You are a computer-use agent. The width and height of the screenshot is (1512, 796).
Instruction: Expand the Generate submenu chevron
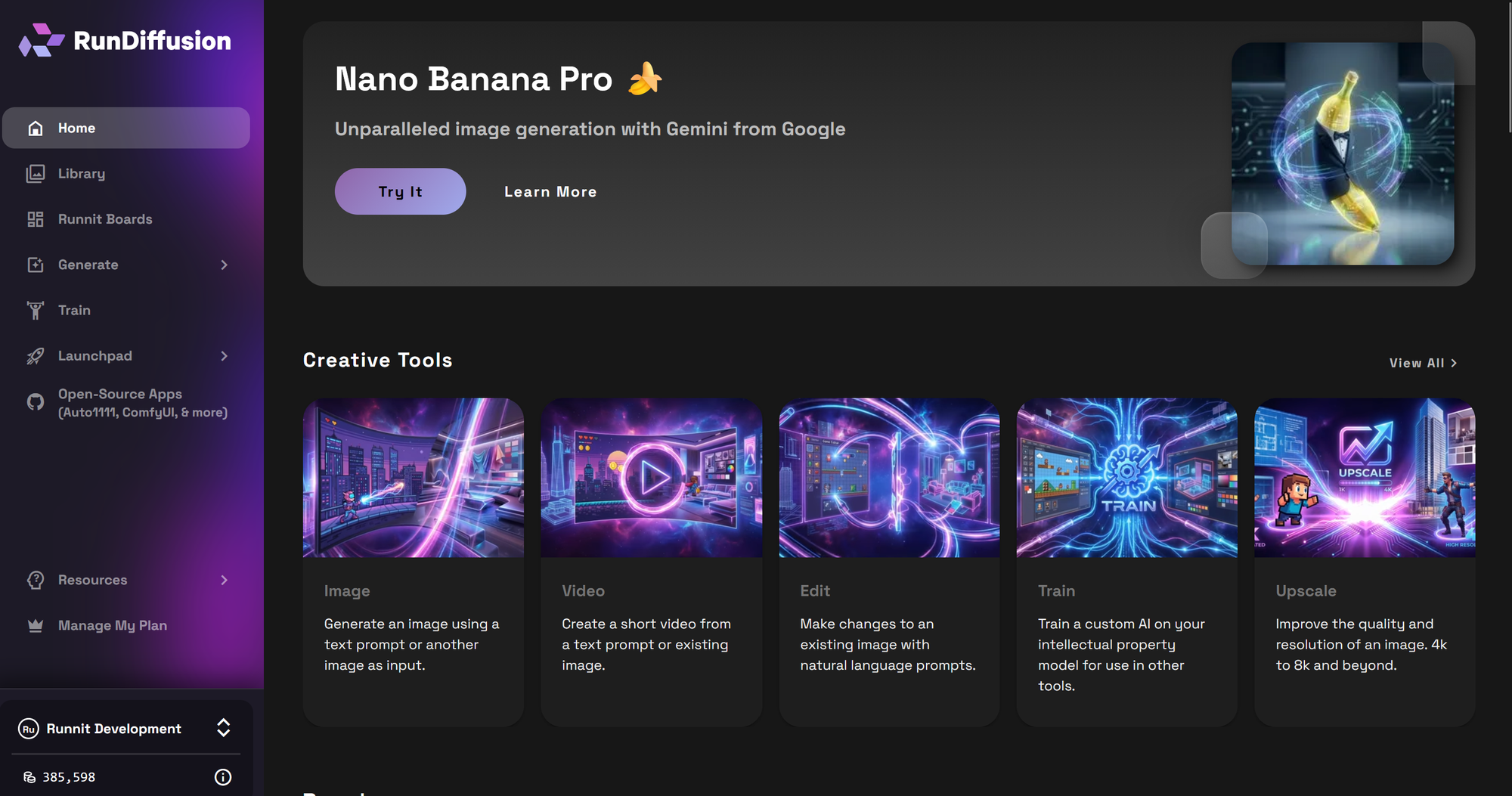click(224, 265)
